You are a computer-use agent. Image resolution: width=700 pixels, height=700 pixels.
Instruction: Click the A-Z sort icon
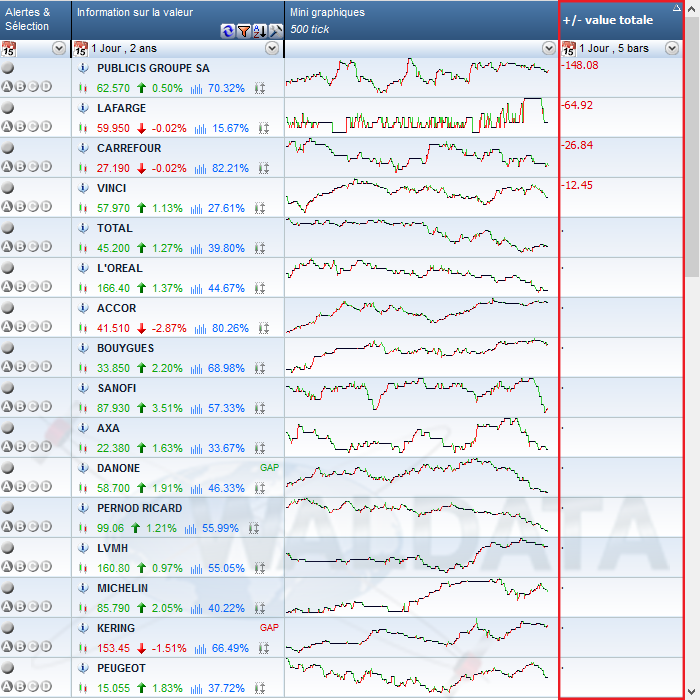pyautogui.click(x=260, y=31)
